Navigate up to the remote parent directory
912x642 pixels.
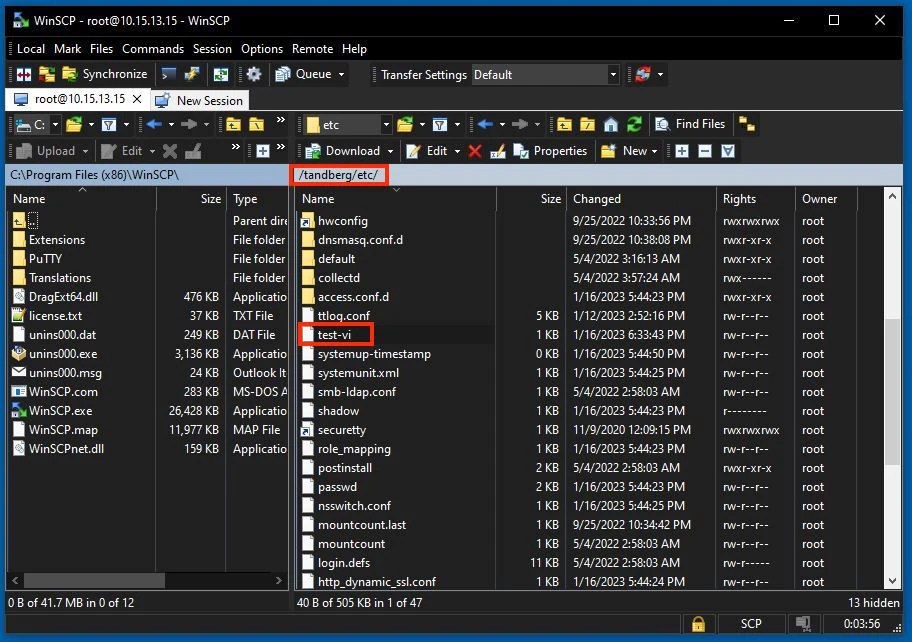pos(563,124)
